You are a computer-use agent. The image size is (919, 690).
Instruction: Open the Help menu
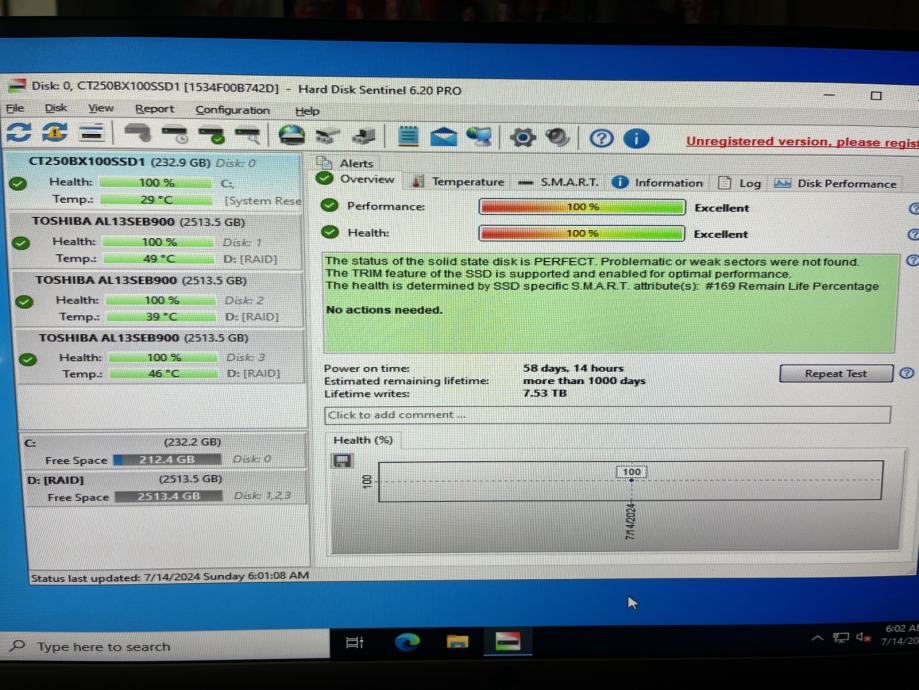click(307, 111)
